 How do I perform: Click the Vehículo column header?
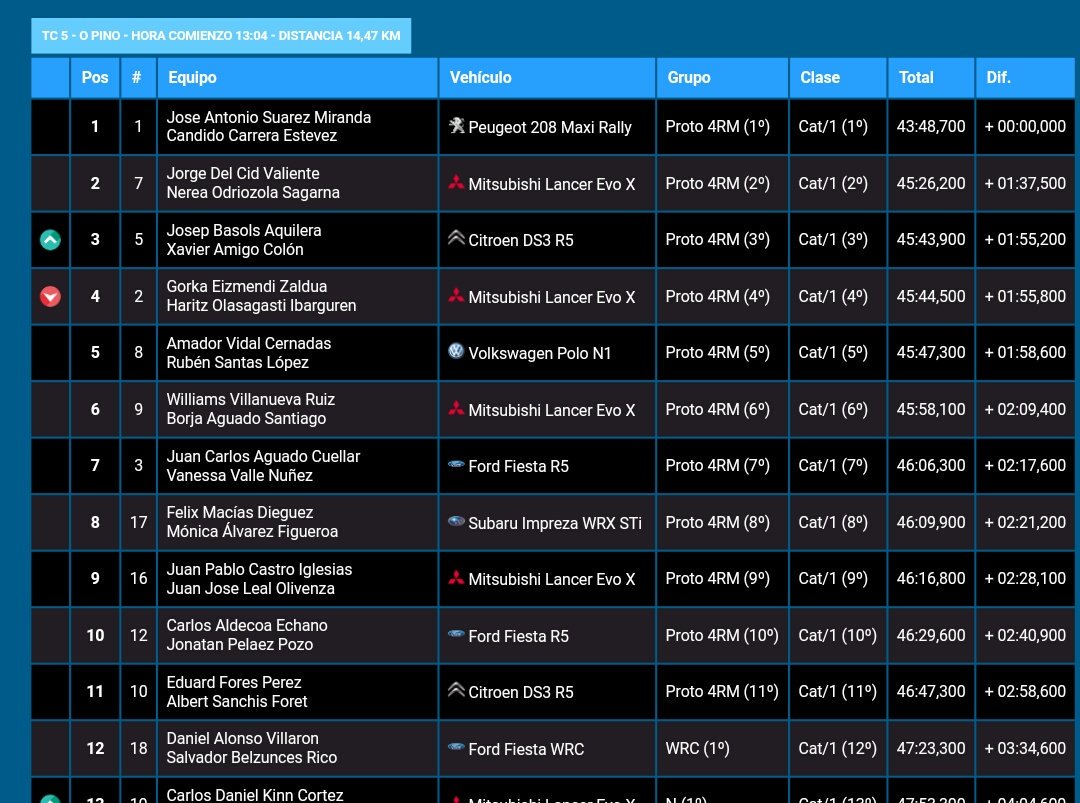coord(548,78)
